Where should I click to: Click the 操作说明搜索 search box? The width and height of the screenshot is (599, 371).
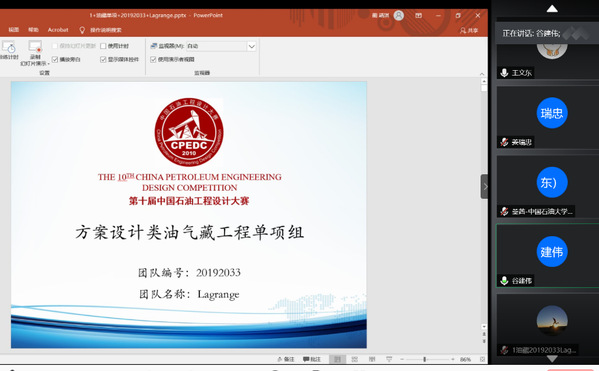pyautogui.click(x=106, y=30)
